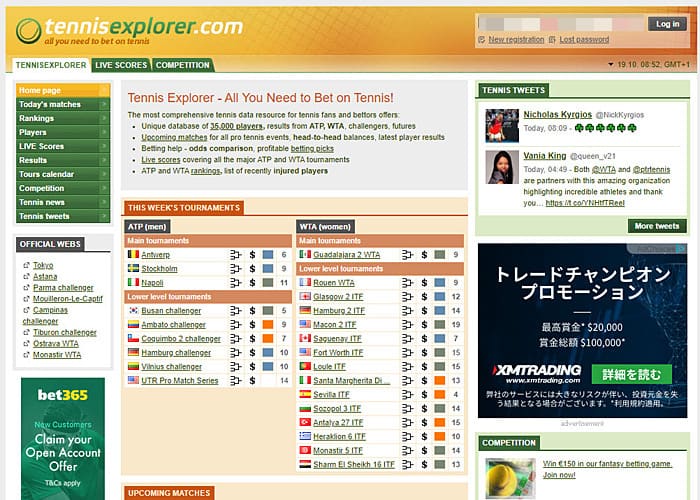Click the Guadalajara 2 WTA surface swatch
Screen dimensions: 700x500
tap(440, 255)
